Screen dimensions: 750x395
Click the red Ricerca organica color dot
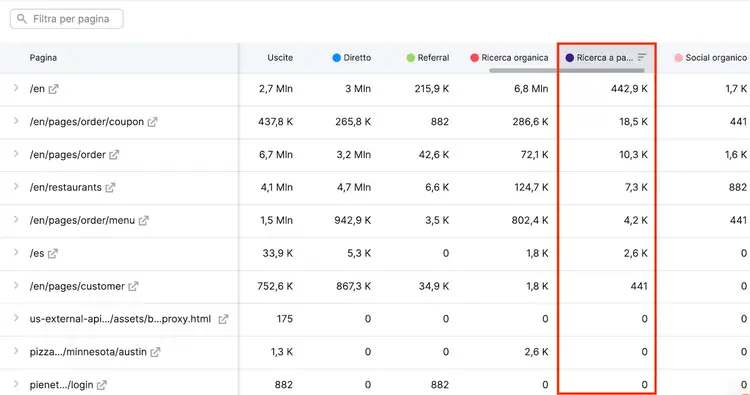click(474, 58)
